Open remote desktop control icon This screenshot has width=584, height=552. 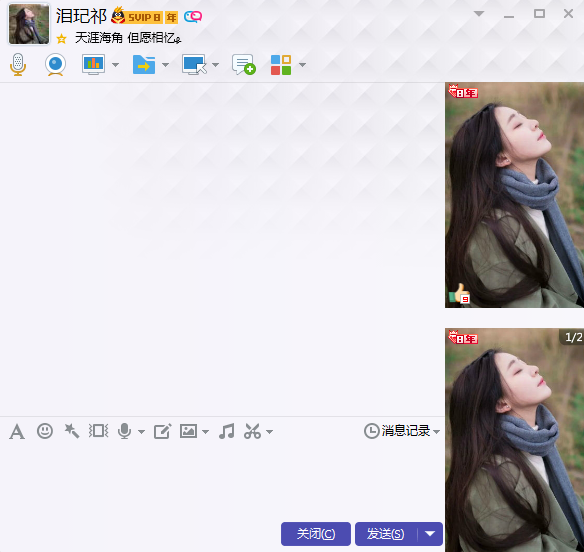(x=194, y=65)
